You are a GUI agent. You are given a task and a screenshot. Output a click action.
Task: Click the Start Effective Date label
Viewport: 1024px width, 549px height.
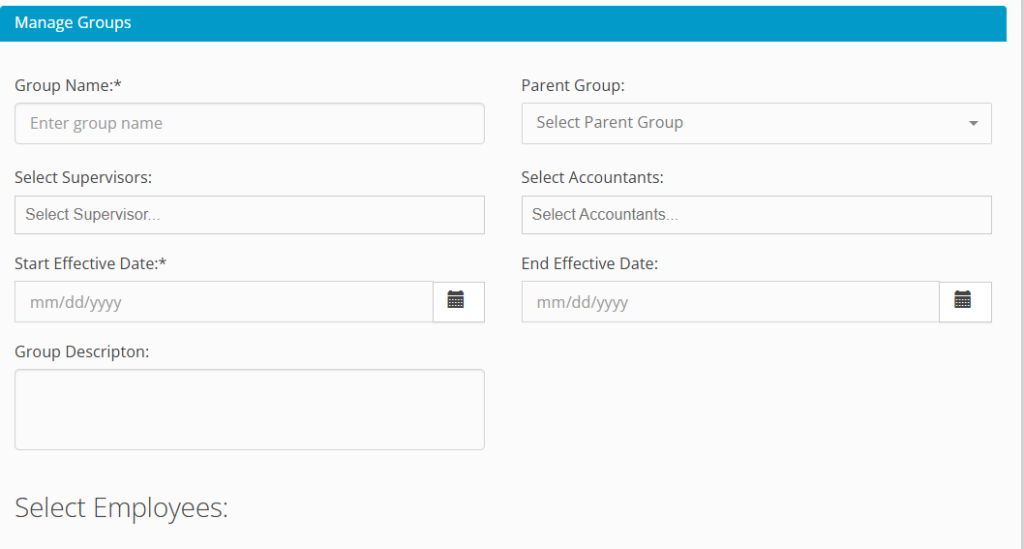coord(90,264)
